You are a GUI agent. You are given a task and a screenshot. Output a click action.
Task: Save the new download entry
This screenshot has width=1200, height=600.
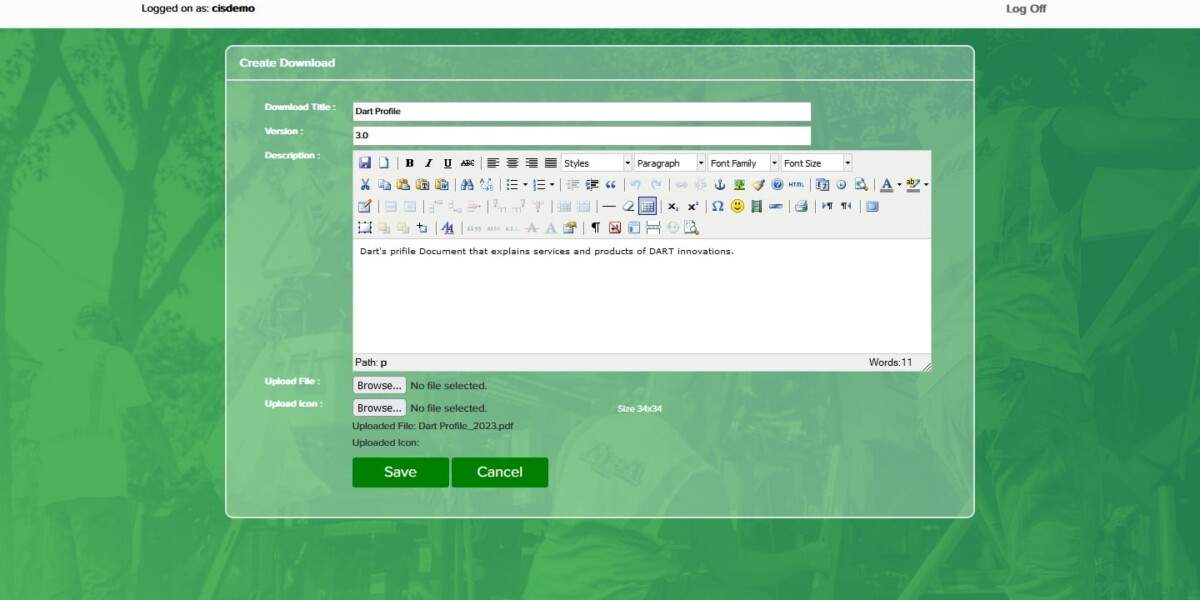[400, 471]
